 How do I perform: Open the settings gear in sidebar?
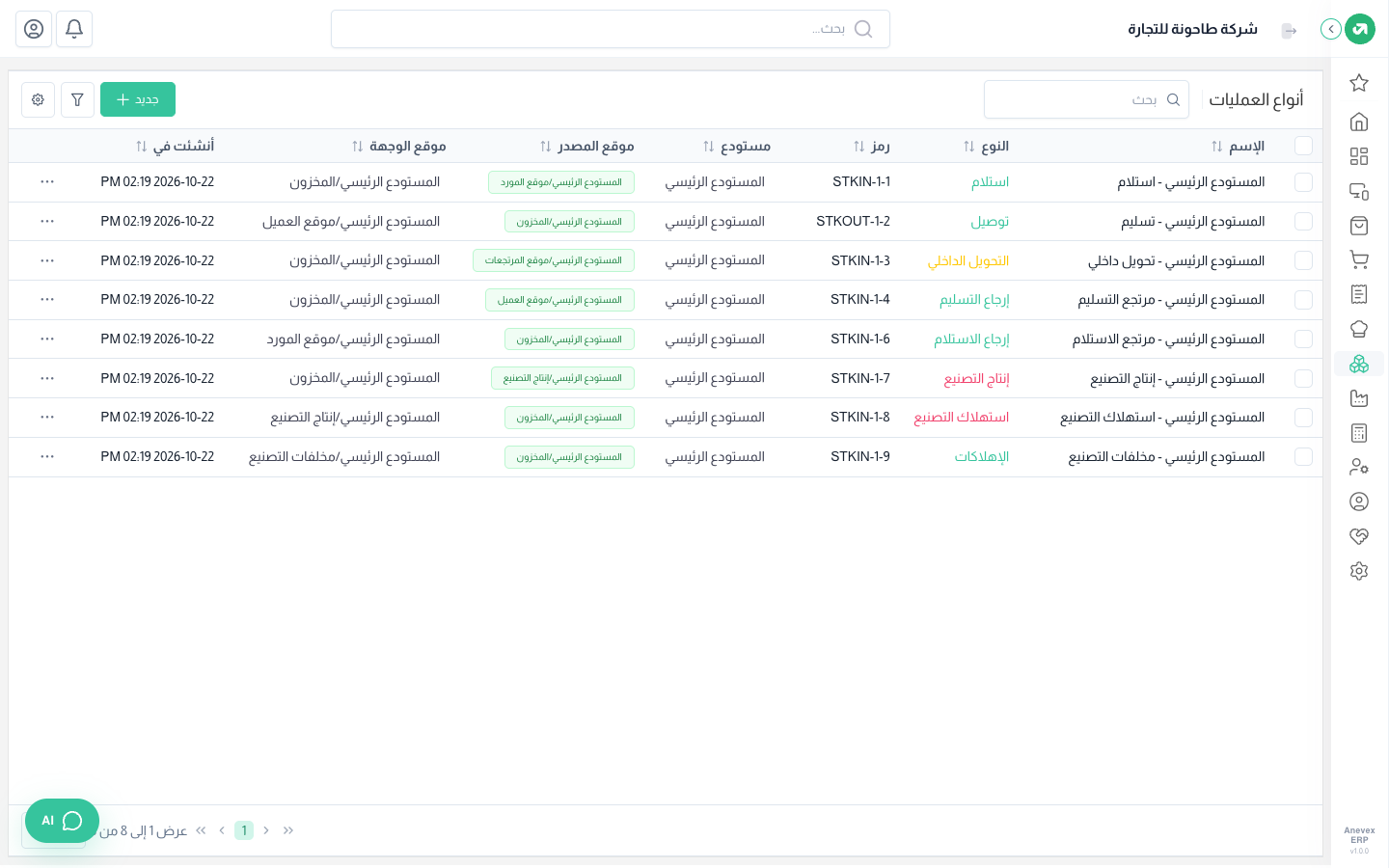(1359, 571)
